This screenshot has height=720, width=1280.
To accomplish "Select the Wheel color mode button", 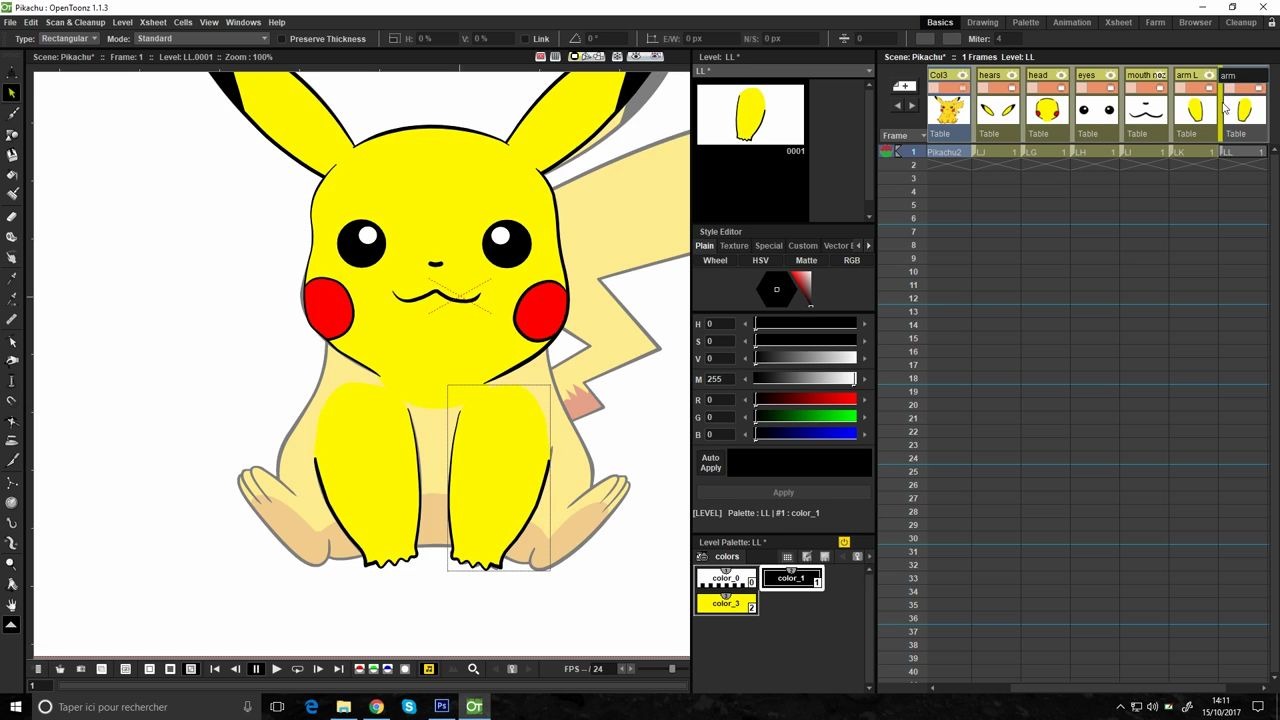I will click(715, 260).
